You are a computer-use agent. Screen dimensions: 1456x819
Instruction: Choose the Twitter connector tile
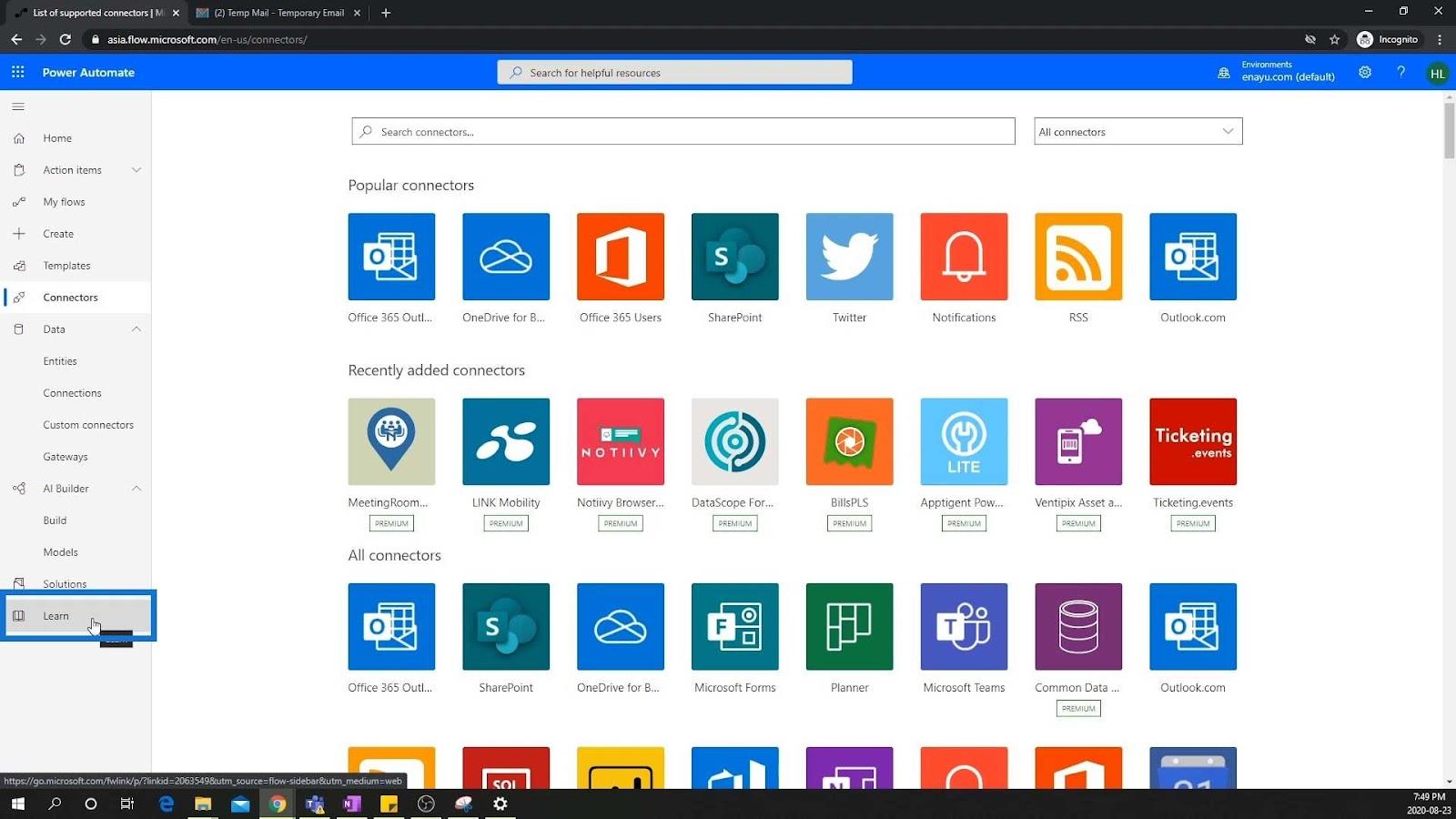pos(850,257)
